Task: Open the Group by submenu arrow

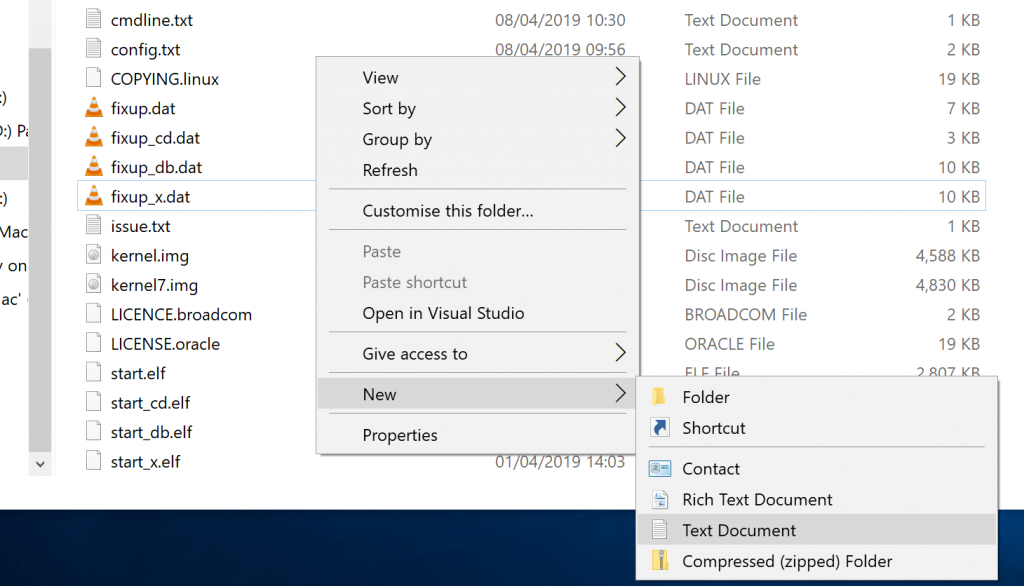Action: coord(620,139)
